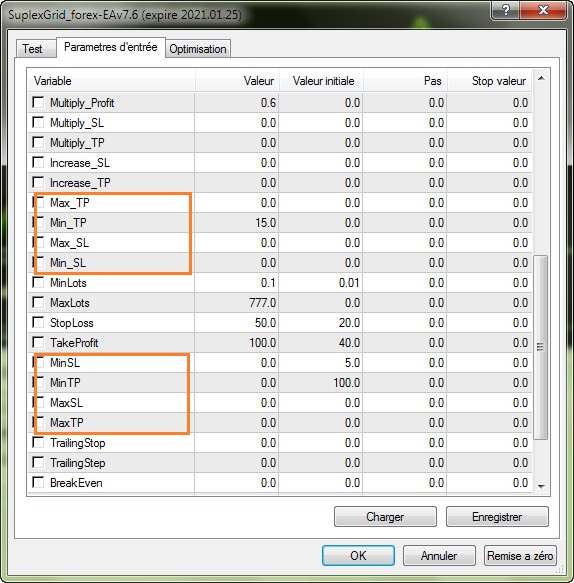574x583 pixels.
Task: Click the Remise a zéro button
Action: click(520, 555)
